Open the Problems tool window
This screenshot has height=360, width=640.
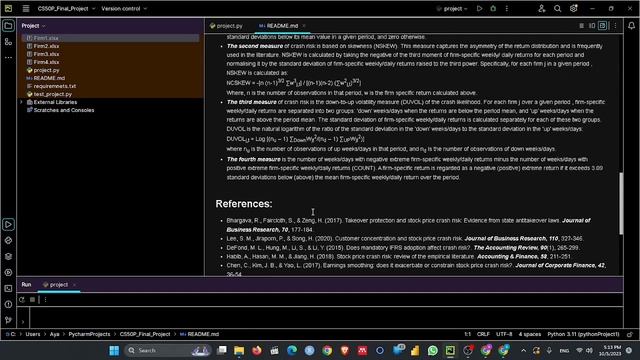(8, 304)
